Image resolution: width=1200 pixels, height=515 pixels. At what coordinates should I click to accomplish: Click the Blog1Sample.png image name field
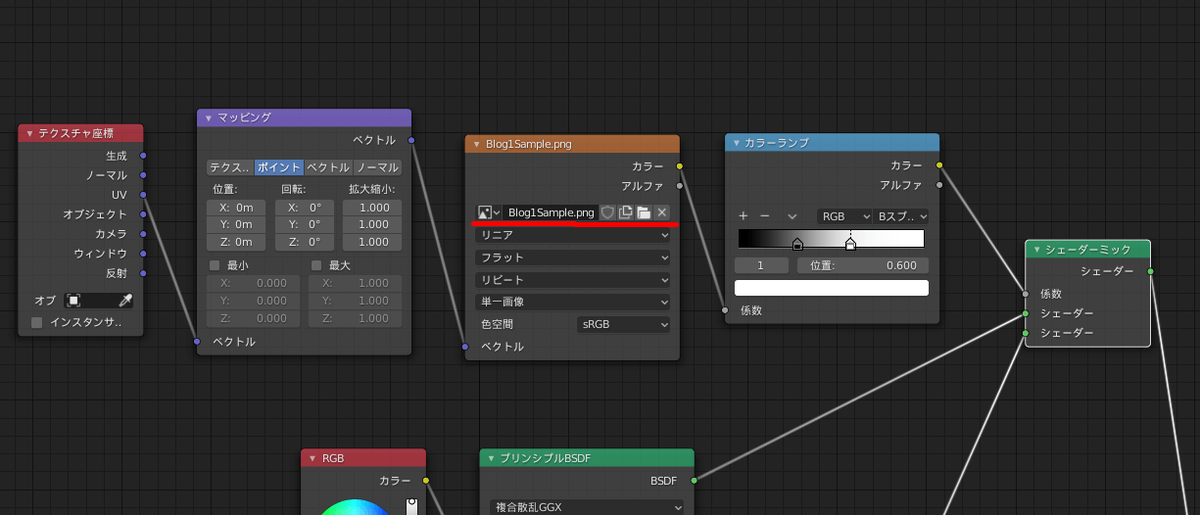[x=550, y=213]
